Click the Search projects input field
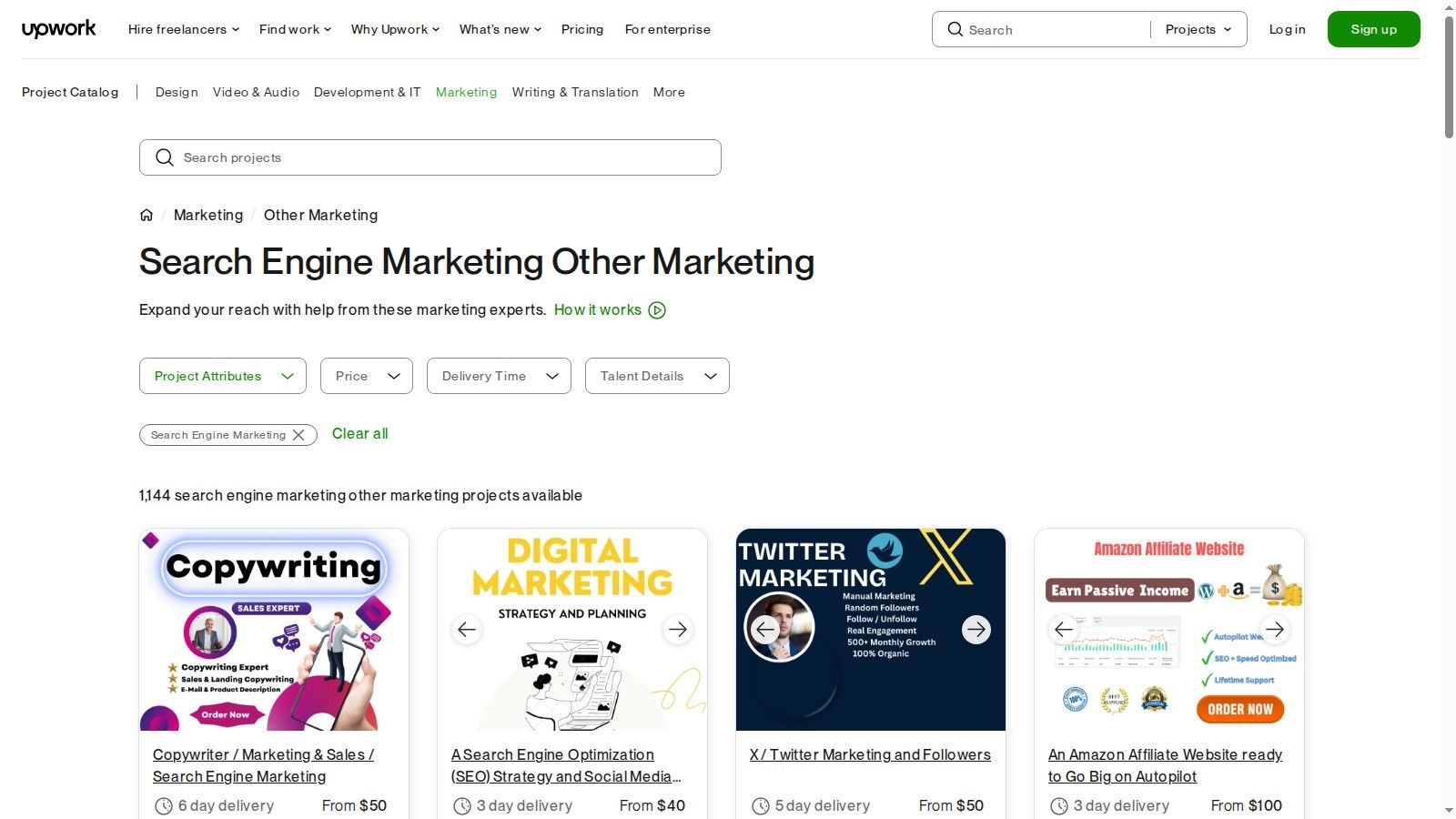The height and width of the screenshot is (819, 1456). 430,157
